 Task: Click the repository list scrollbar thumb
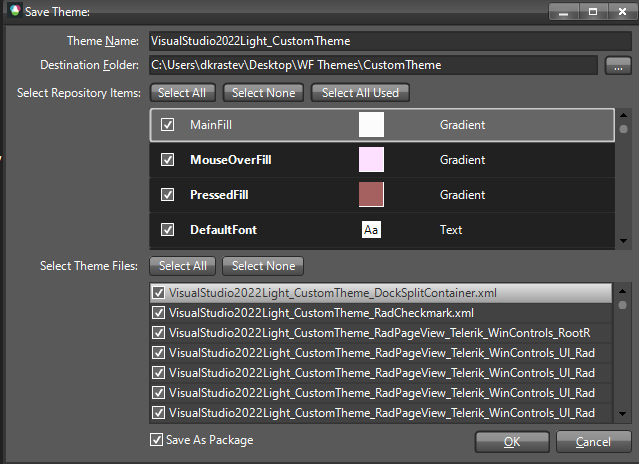[623, 129]
